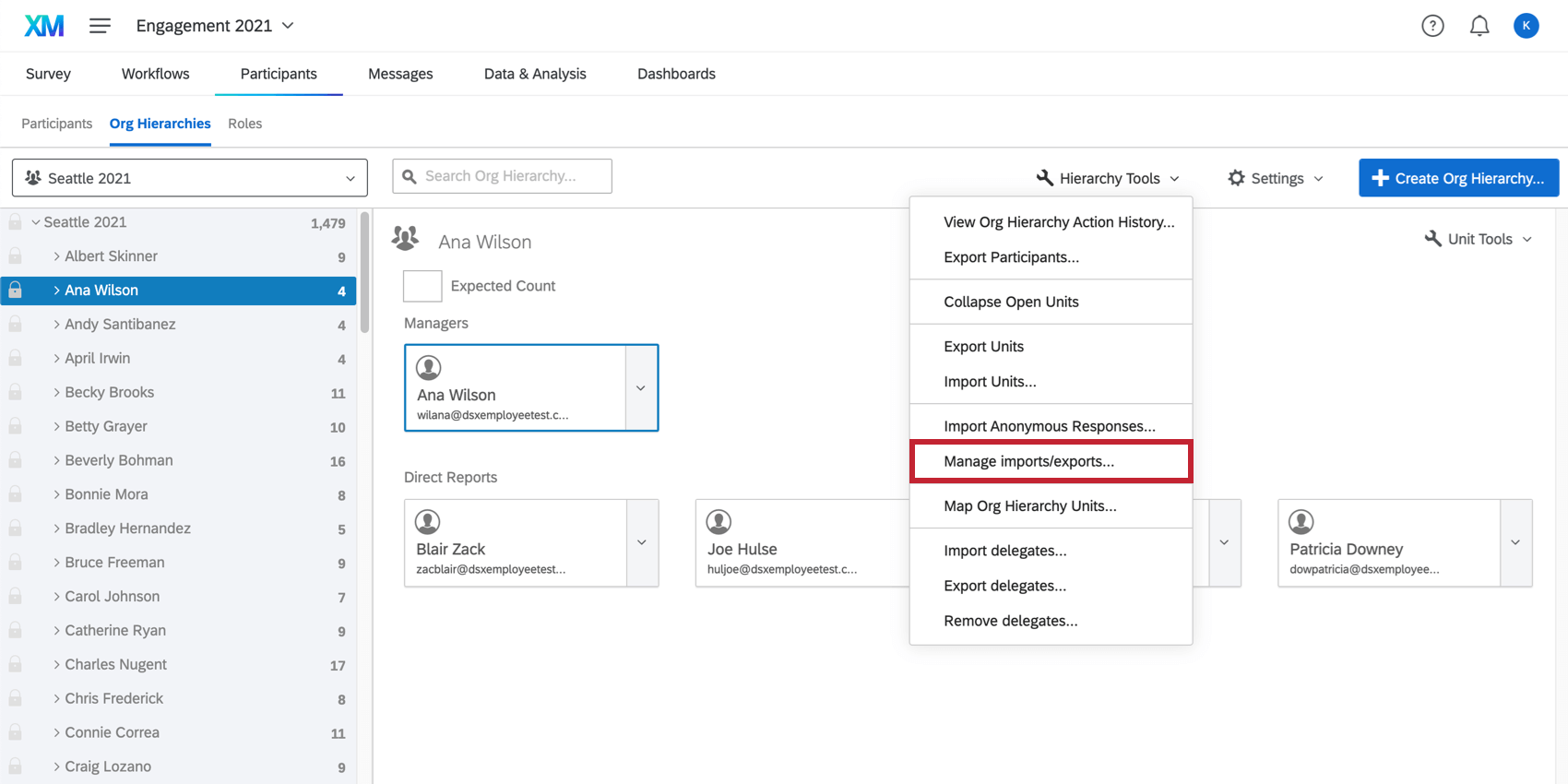1568x784 pixels.
Task: Toggle lock for the Carol Johnson unit
Action: (x=16, y=597)
